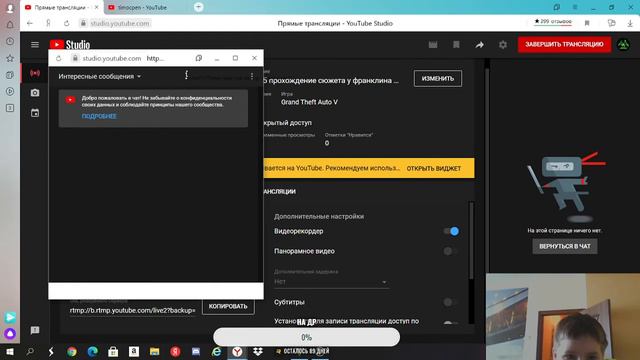640x360 pixels.
Task: Click the copy icon in chat window toolbar
Action: pos(199,58)
